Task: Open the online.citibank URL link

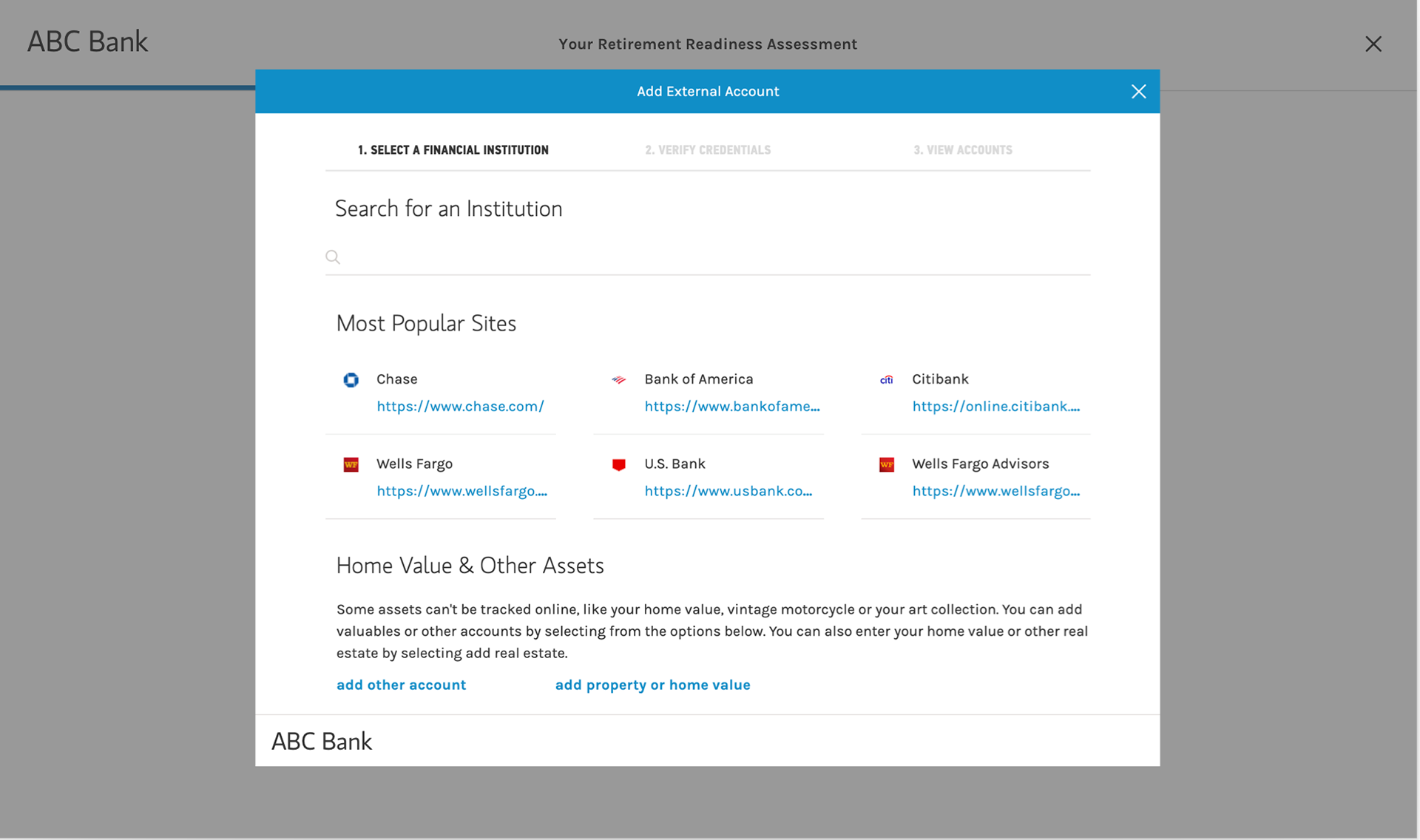Action: tap(996, 406)
